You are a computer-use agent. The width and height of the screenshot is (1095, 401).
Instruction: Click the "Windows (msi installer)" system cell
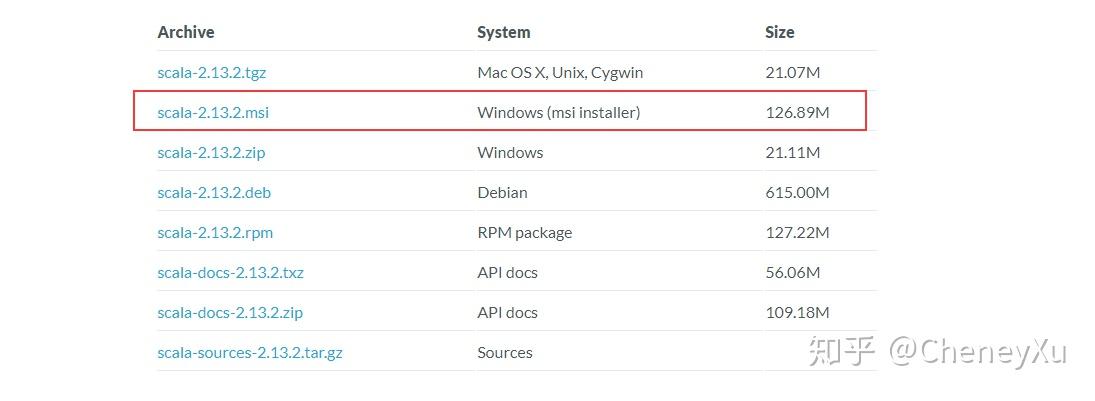click(559, 113)
